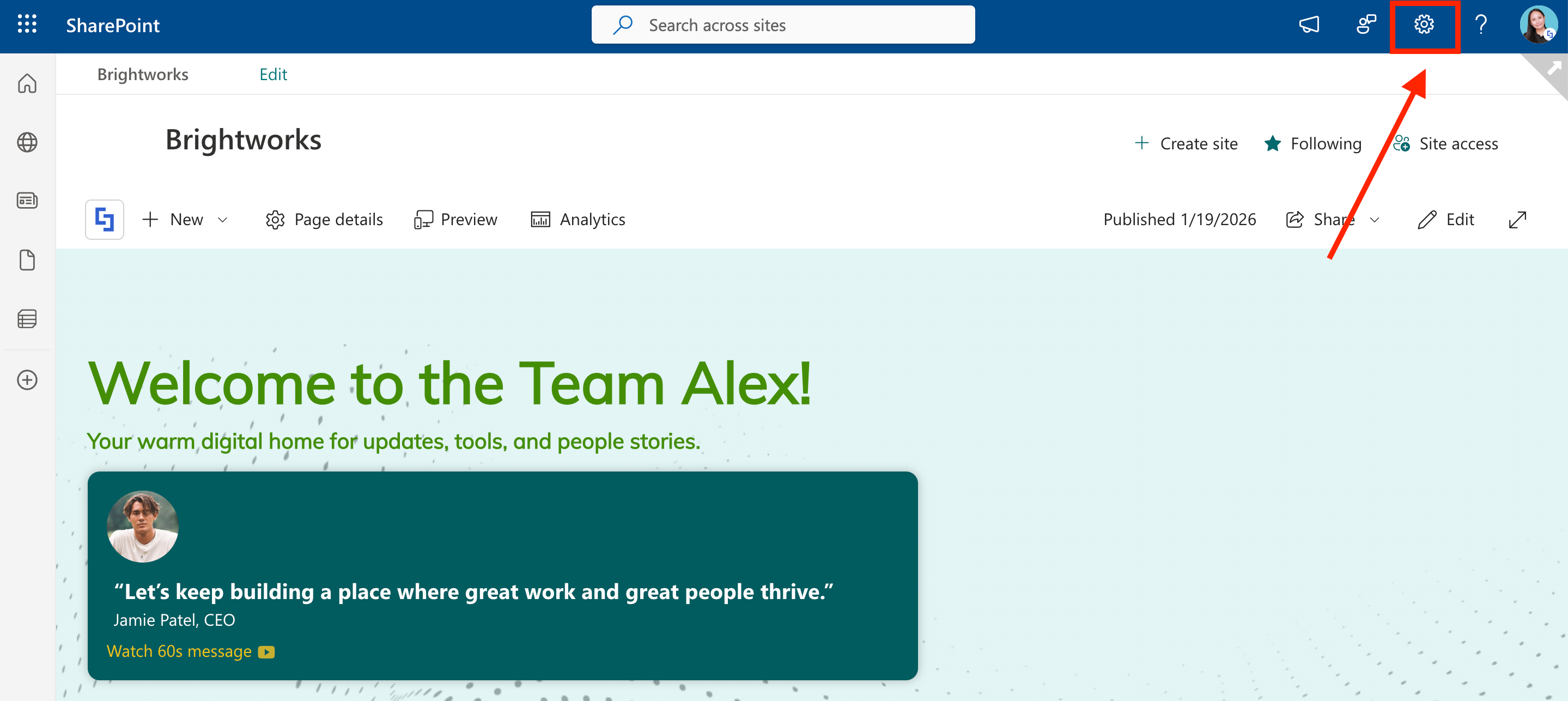Open the megaphone feedback icon
The height and width of the screenshot is (701, 1568).
[x=1309, y=25]
